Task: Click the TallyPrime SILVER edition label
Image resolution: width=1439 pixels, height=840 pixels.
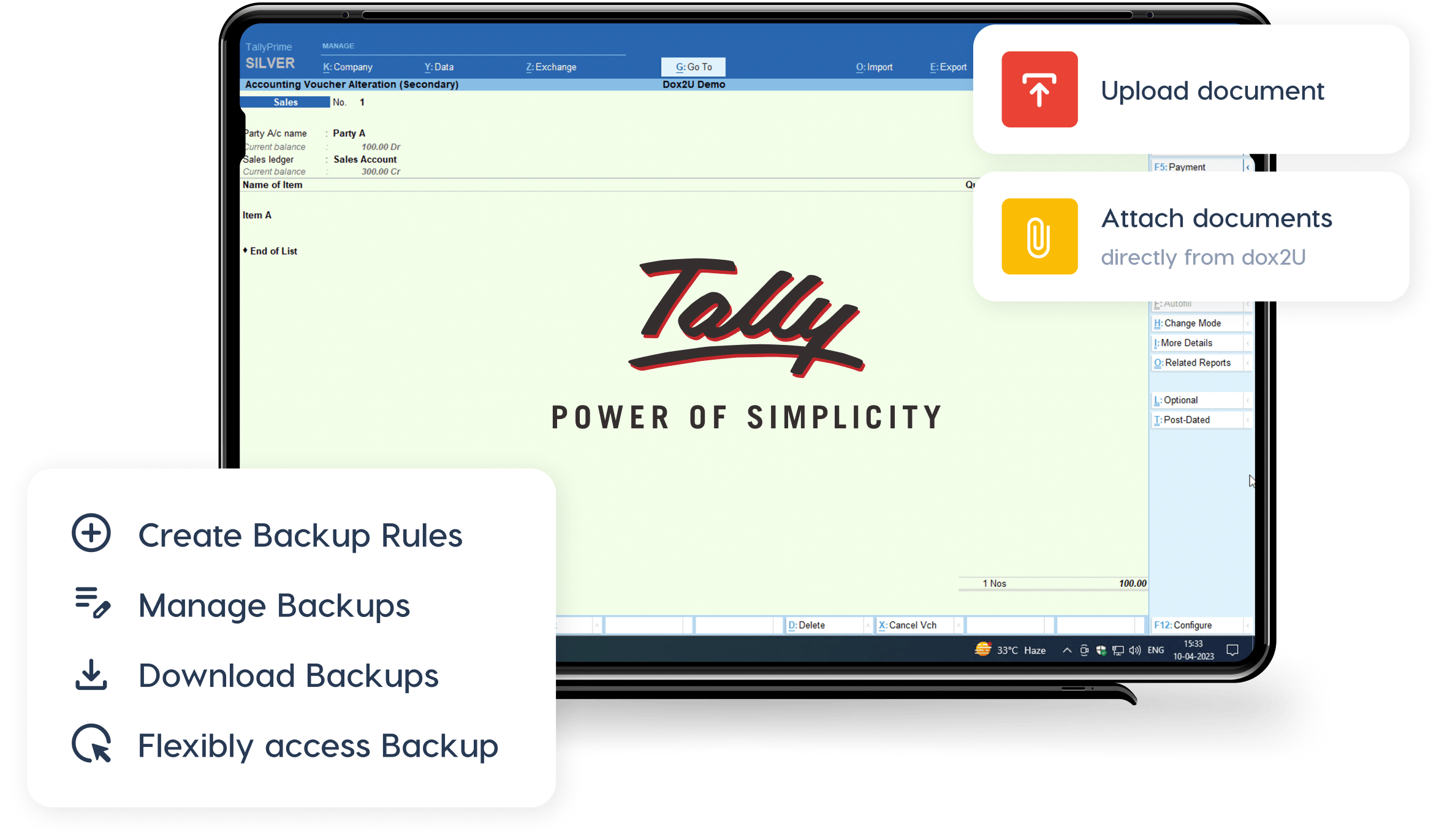Action: click(x=270, y=56)
